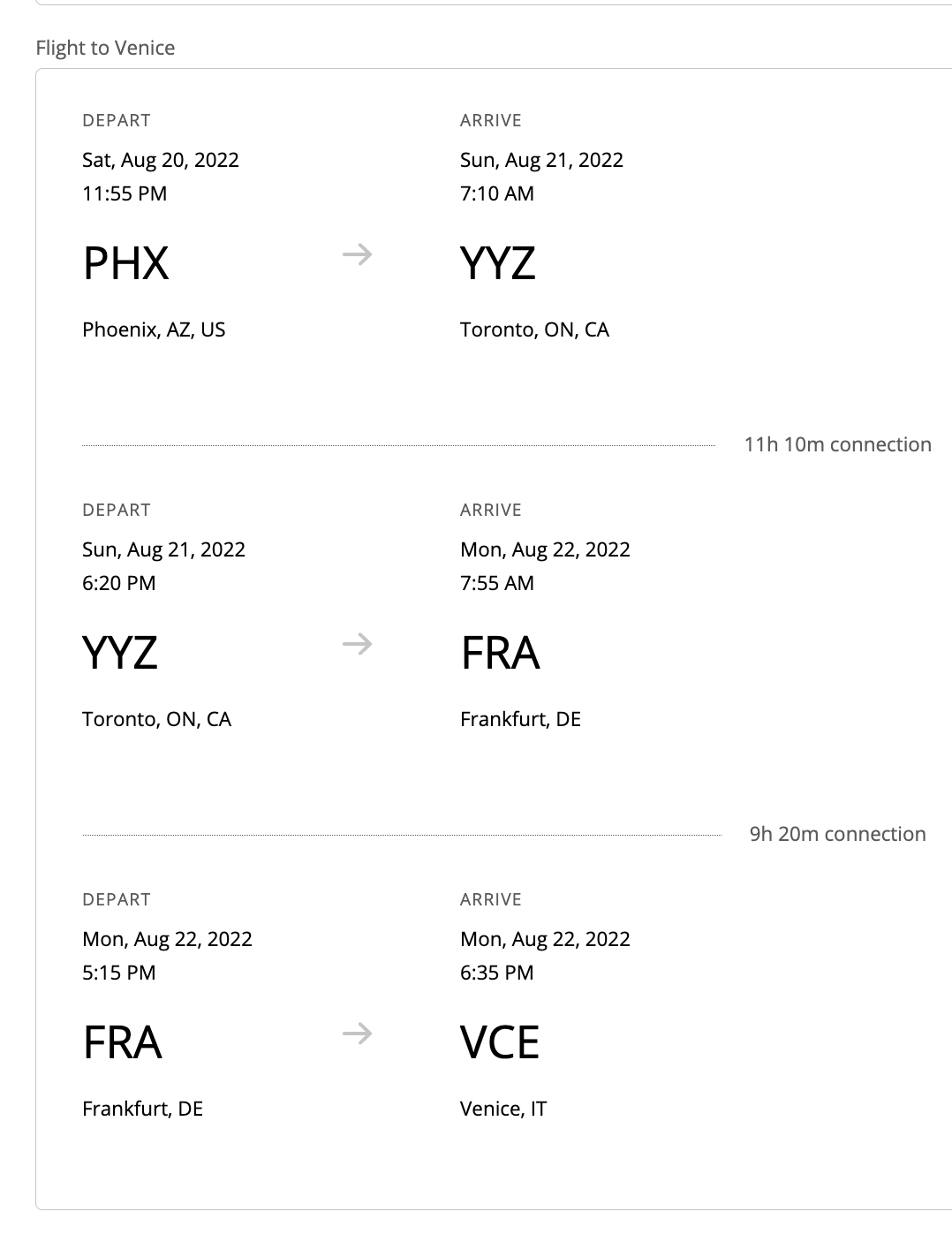The image size is (952, 1242).
Task: Click the 5:15 PM departure time
Action: pos(119,973)
